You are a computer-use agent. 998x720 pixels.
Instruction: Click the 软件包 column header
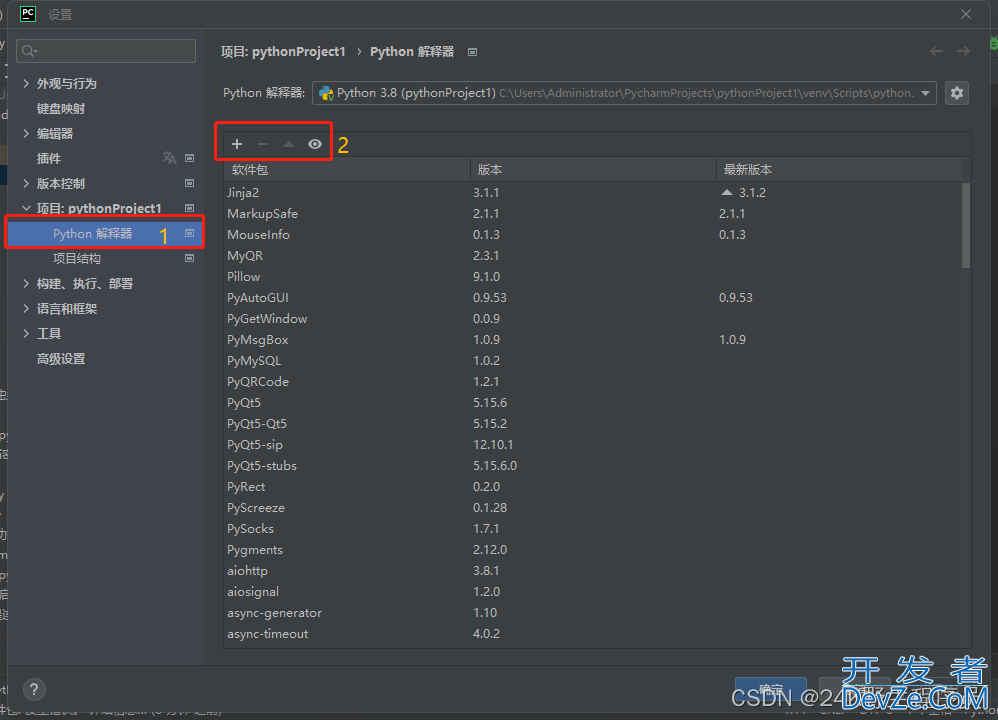(x=347, y=169)
